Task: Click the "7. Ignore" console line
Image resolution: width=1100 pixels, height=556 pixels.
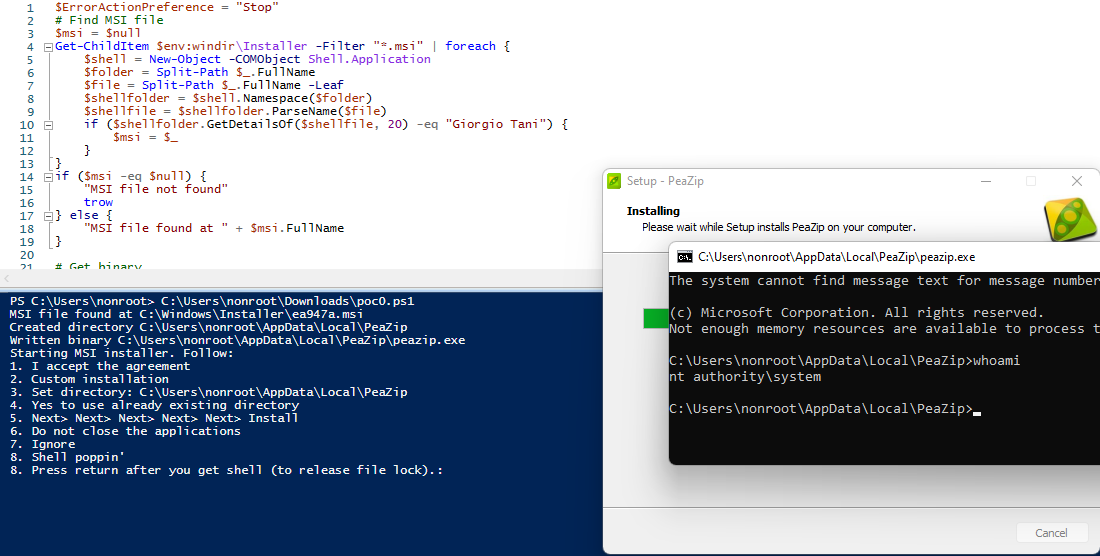Action: point(42,444)
